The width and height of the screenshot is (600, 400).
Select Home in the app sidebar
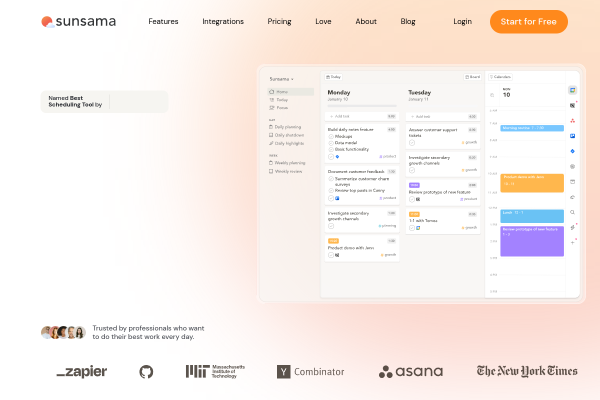pos(290,92)
